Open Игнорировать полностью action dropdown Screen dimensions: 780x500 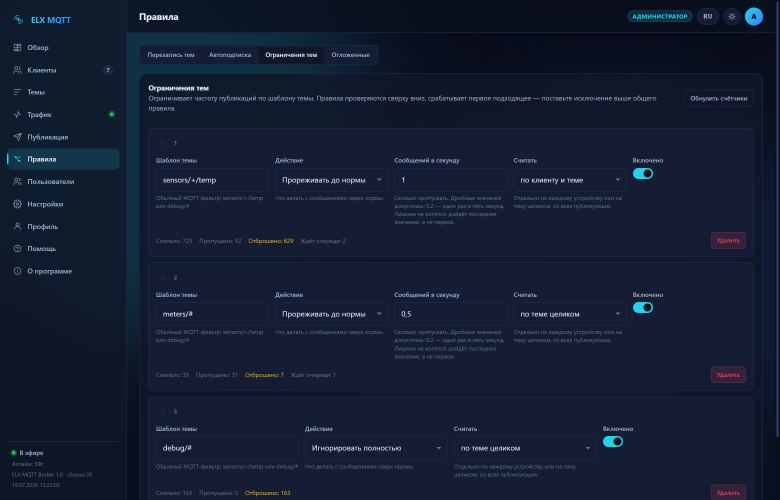tap(376, 448)
